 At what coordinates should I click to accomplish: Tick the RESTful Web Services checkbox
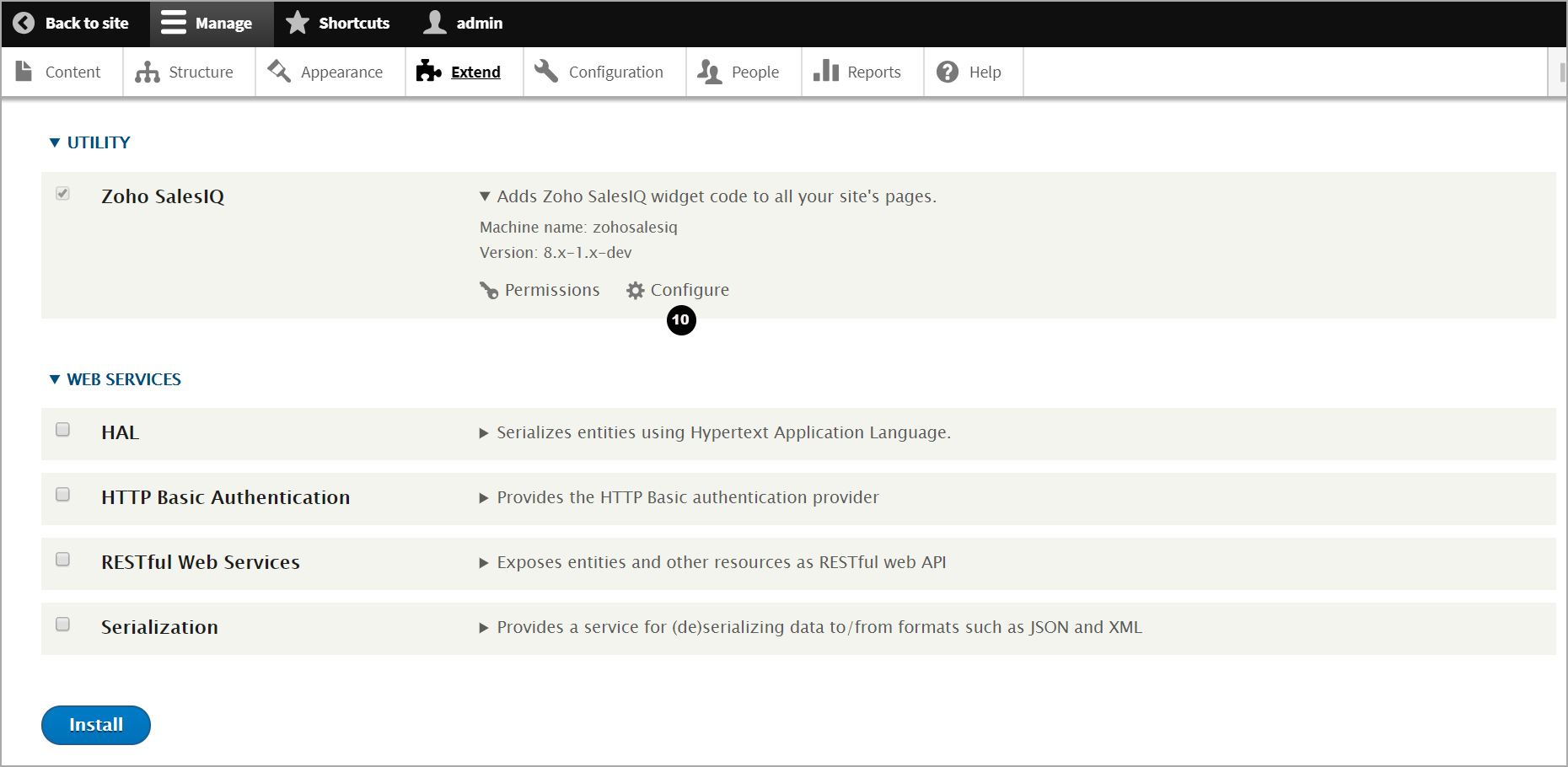pos(62,560)
